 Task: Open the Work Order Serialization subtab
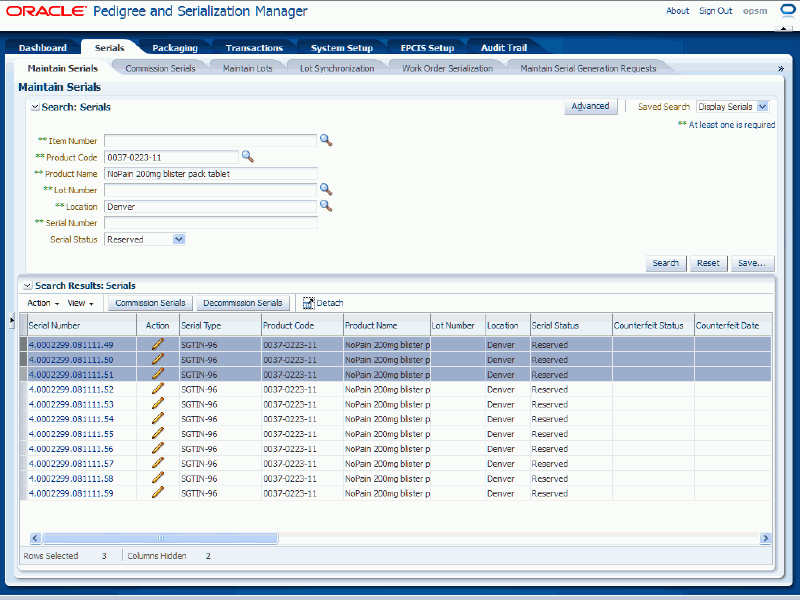tap(447, 68)
